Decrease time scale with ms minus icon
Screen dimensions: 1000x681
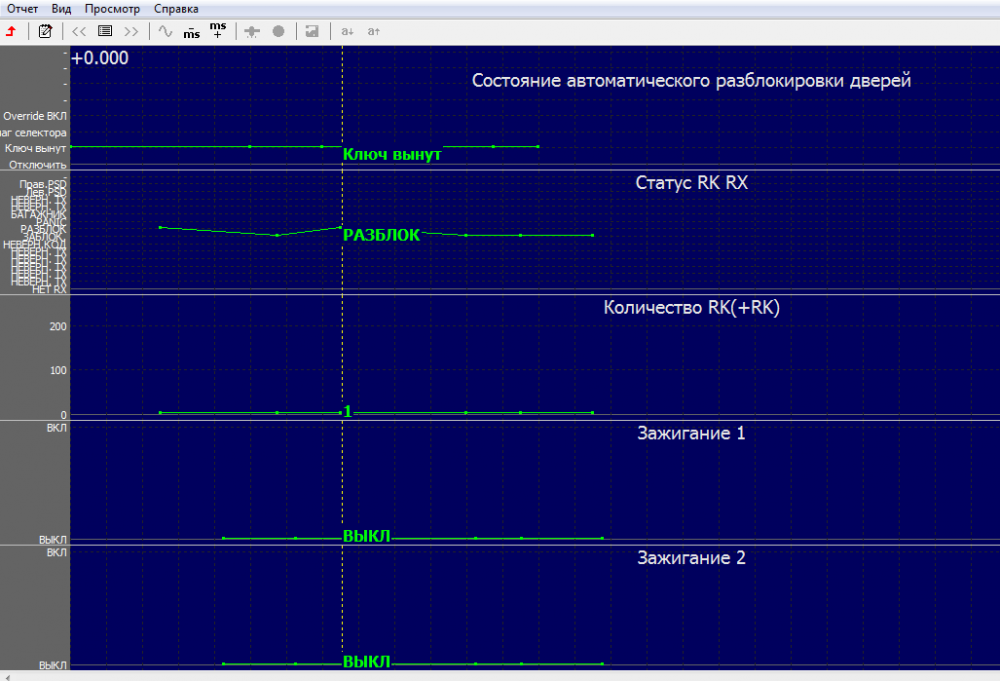click(x=191, y=32)
